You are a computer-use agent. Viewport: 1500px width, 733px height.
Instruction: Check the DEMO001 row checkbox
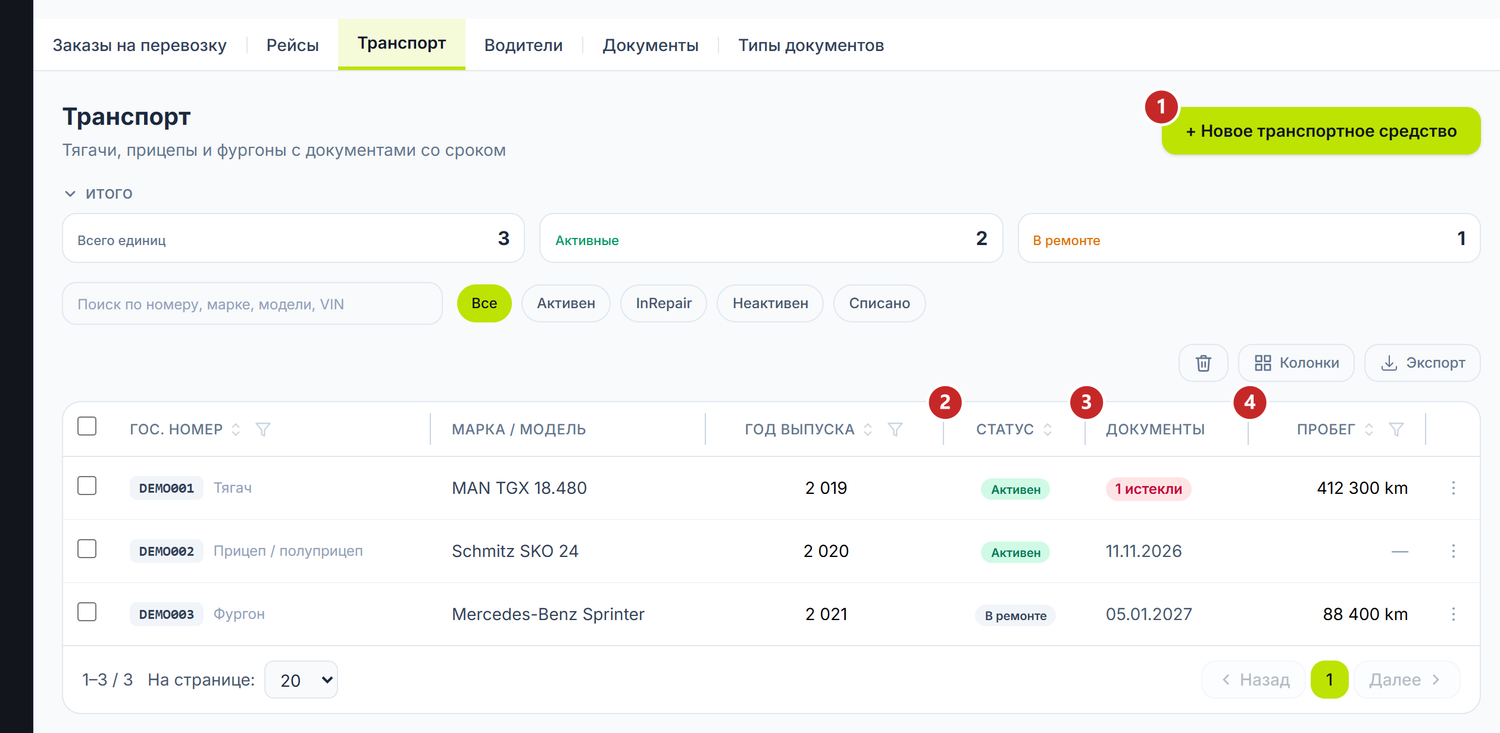(87, 486)
